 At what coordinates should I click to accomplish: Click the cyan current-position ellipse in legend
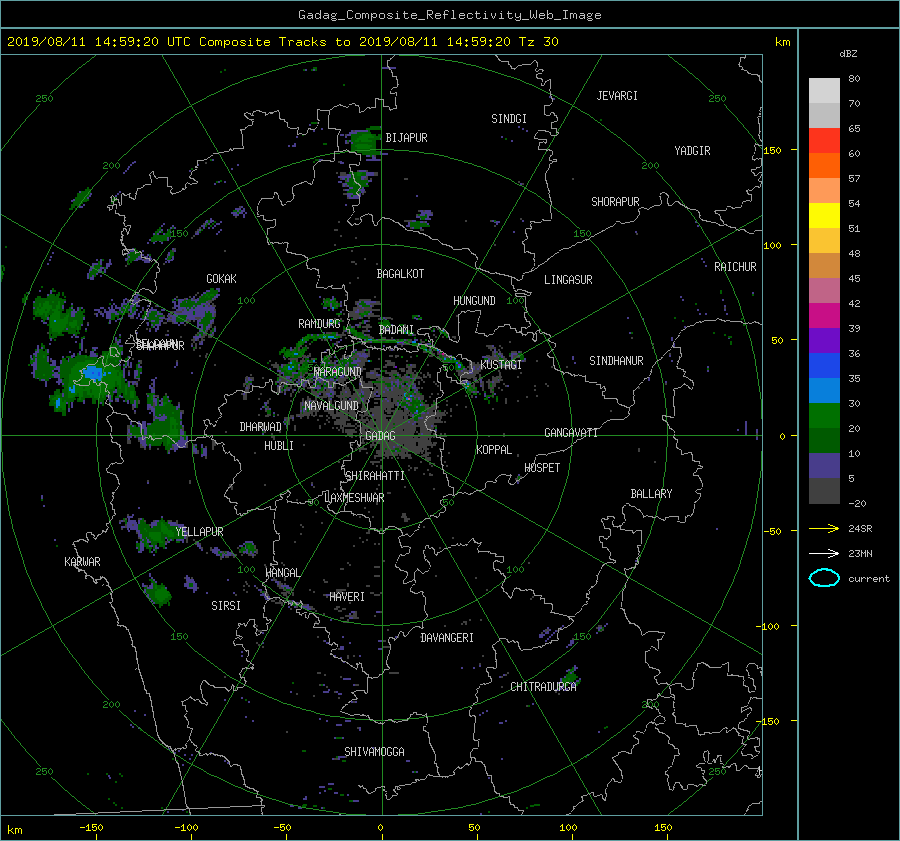[824, 578]
